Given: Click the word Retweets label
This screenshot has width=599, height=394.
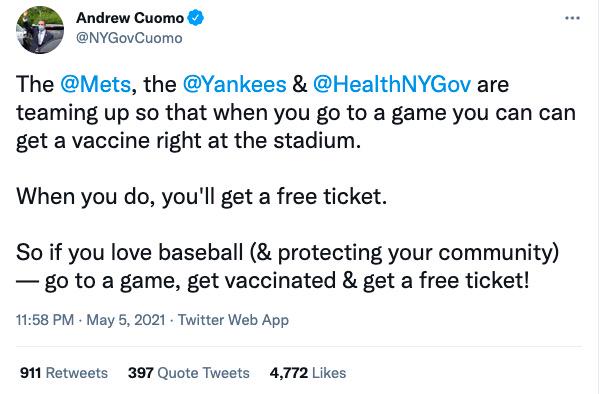Looking at the screenshot, I should tap(77, 373).
